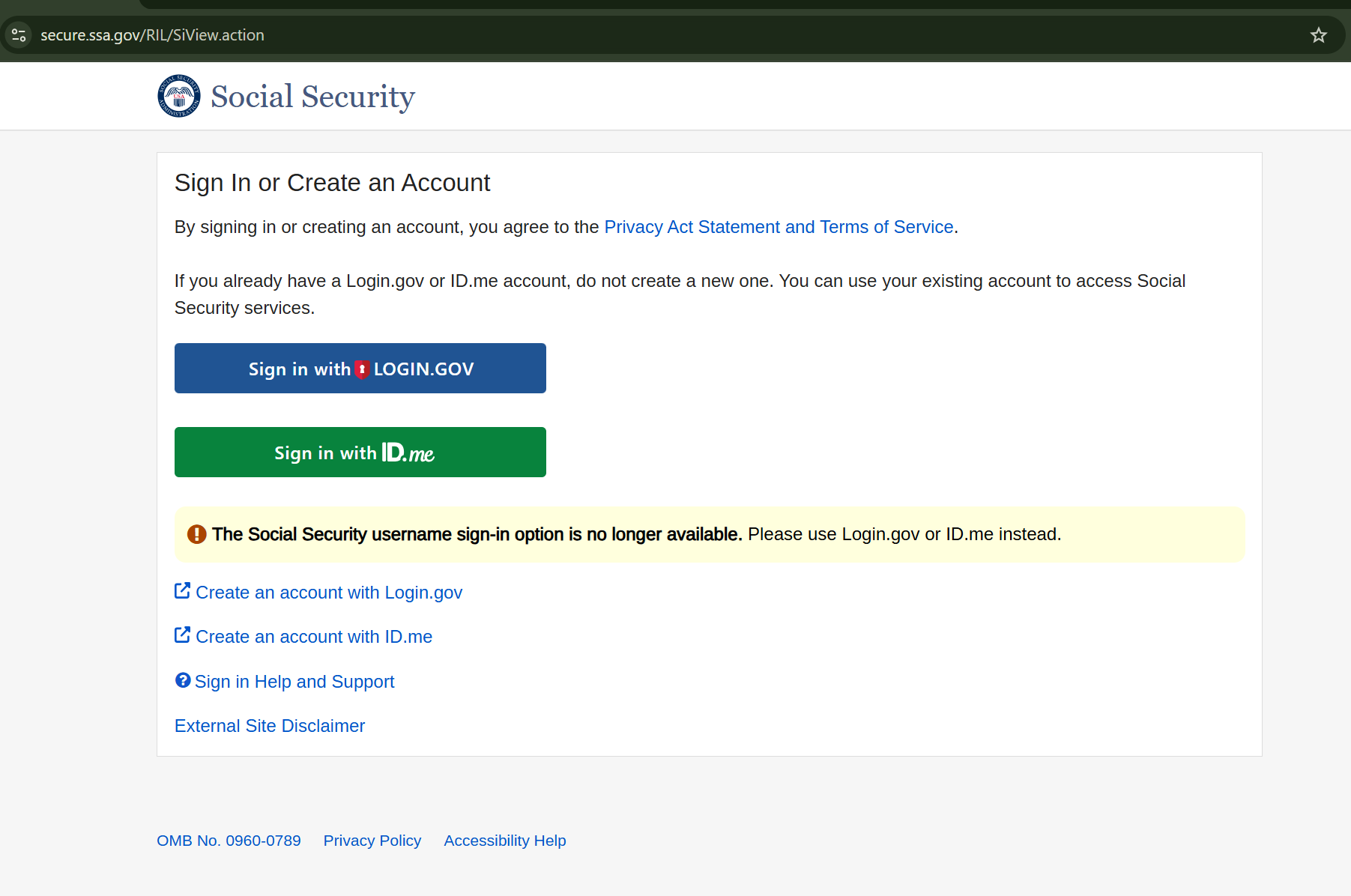Click the 'Sign In or Create an Account' heading

pos(333,183)
